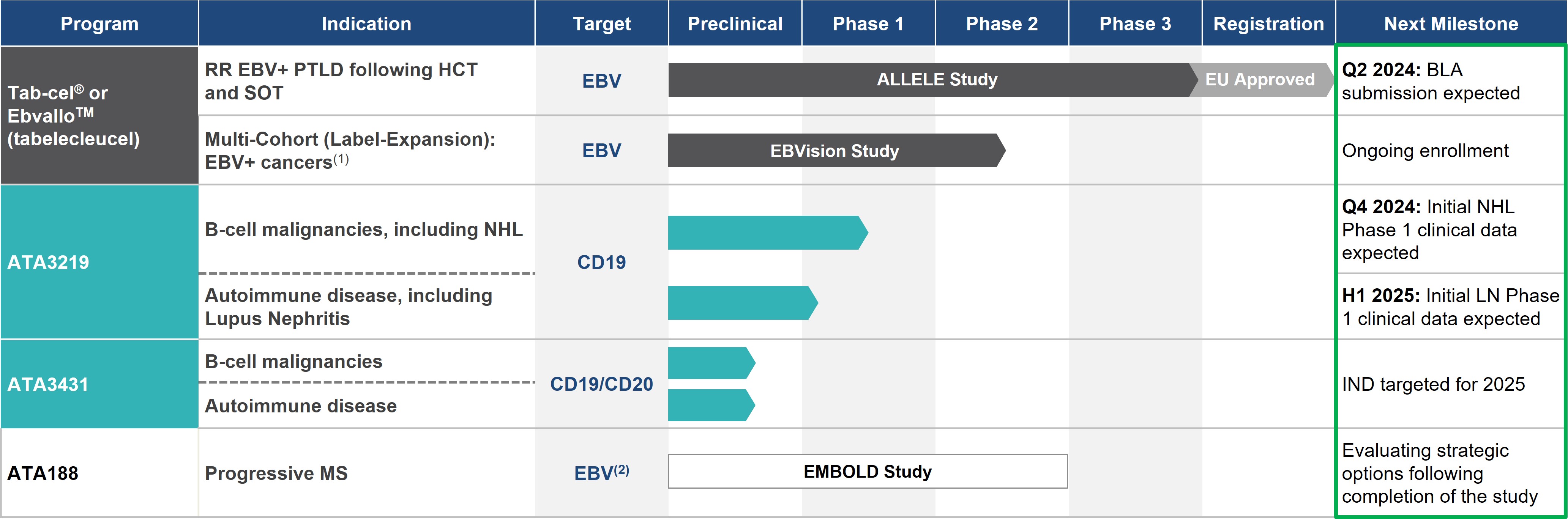Select the ATA3219 program cell

click(x=49, y=262)
